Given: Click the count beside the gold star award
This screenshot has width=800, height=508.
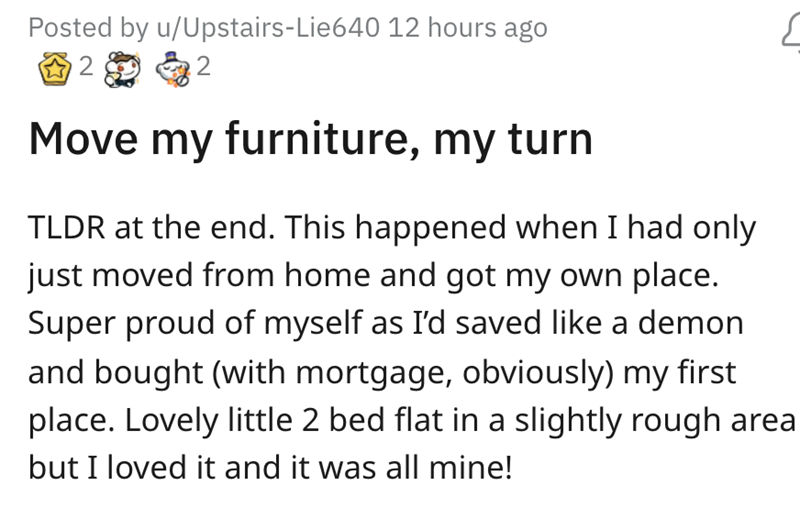Looking at the screenshot, I should click(85, 68).
